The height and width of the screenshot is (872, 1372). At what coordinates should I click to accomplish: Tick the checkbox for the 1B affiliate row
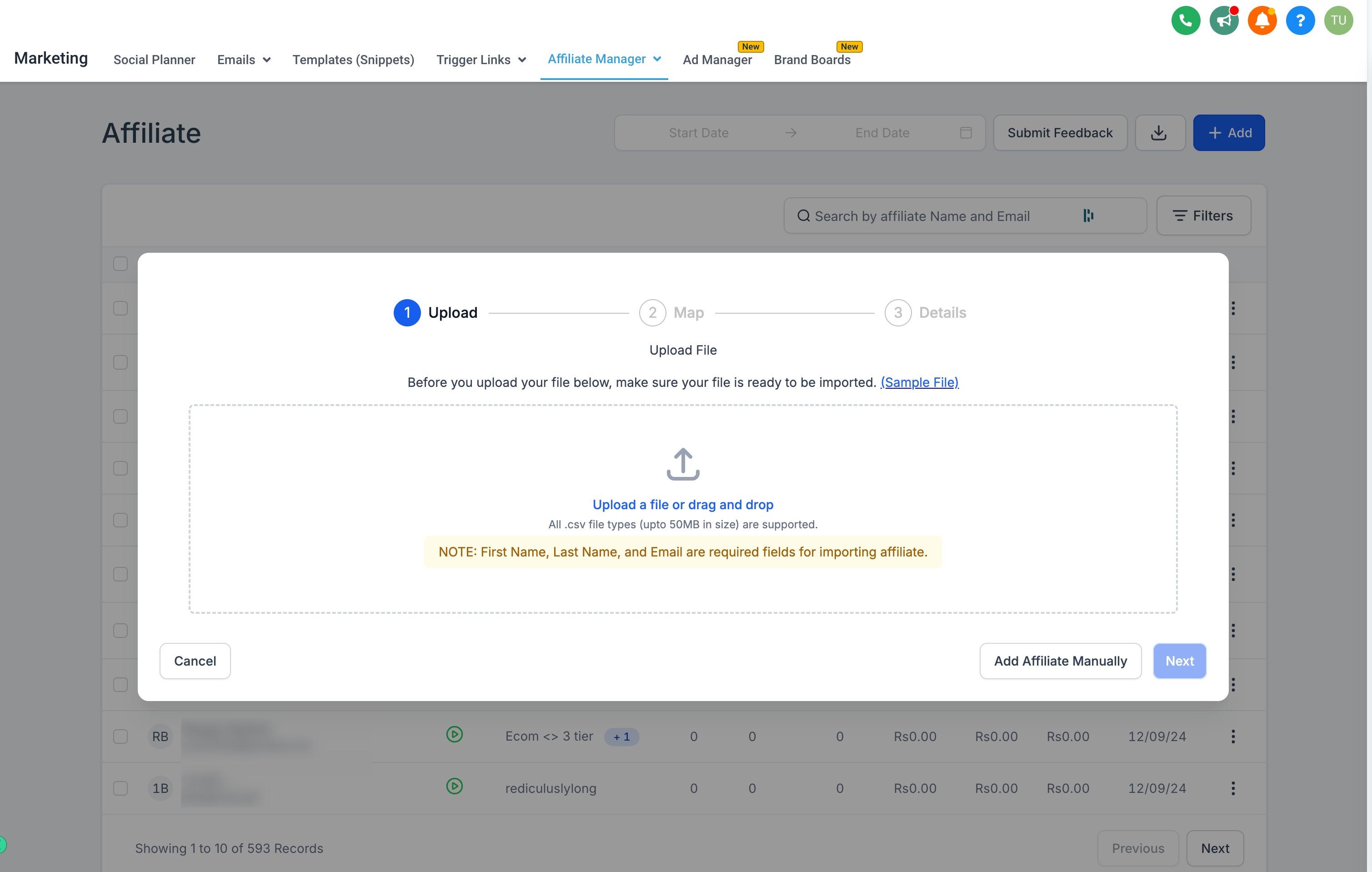pyautogui.click(x=120, y=788)
